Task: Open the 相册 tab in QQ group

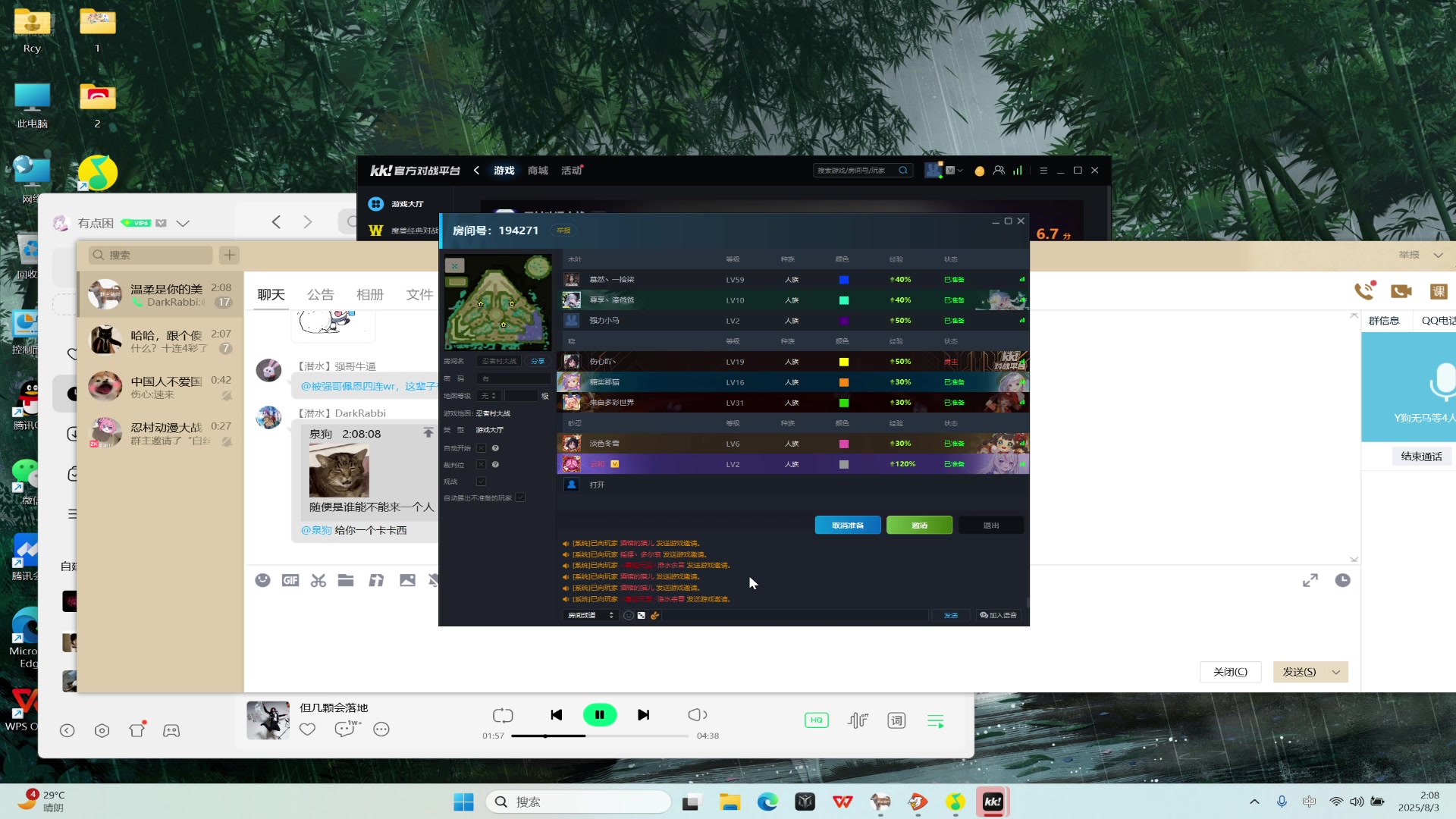Action: click(369, 294)
